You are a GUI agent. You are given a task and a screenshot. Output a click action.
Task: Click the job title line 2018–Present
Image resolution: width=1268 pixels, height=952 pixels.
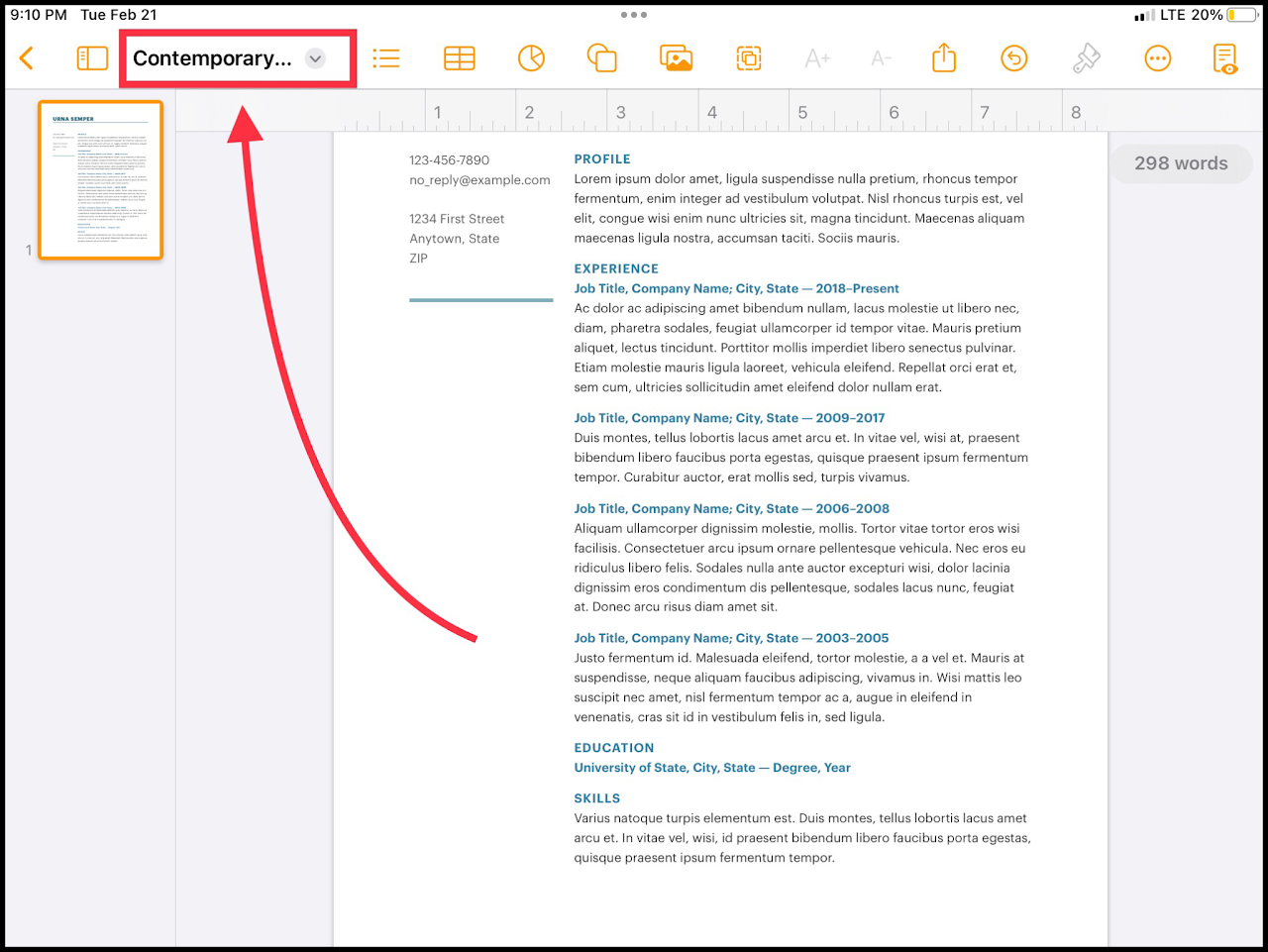point(737,288)
